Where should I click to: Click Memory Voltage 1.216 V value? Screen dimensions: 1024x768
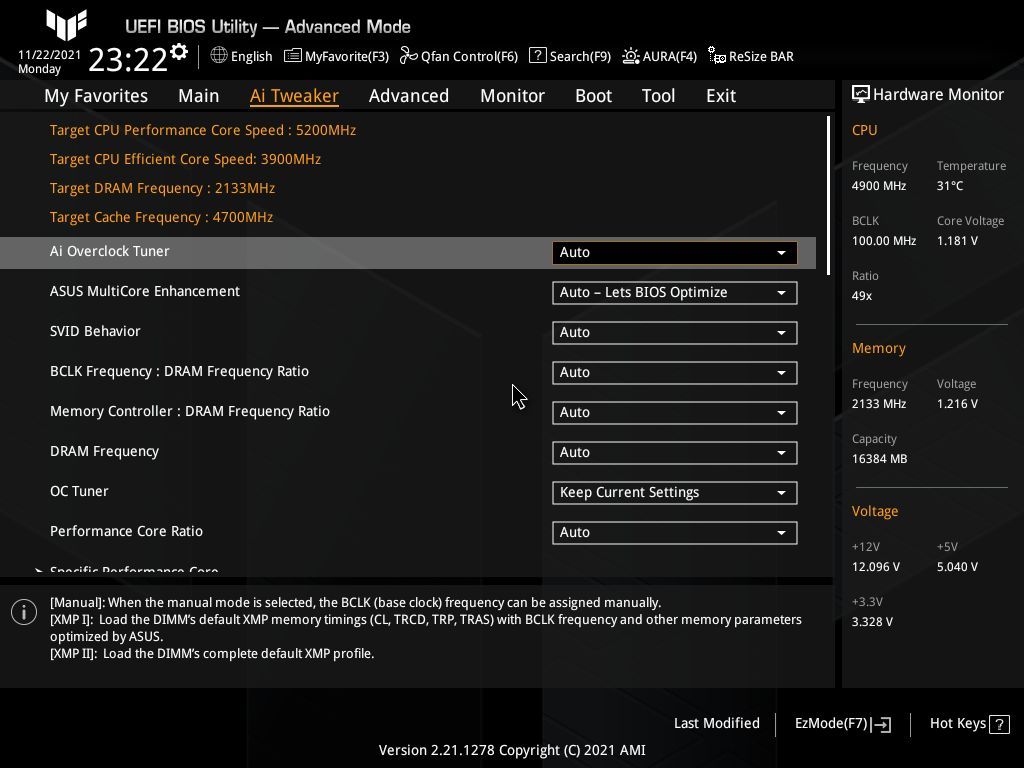(957, 404)
